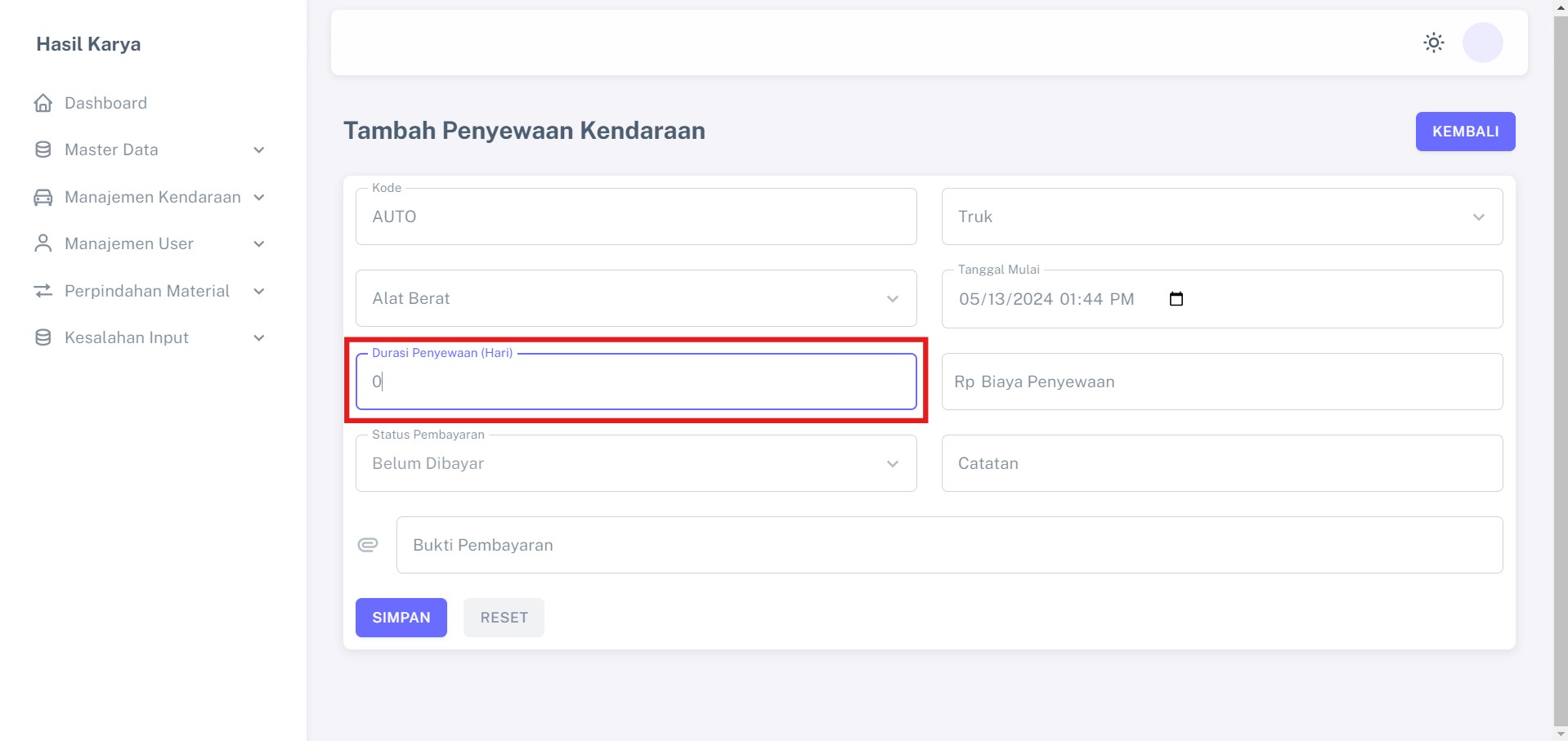Open the Alat Berat dropdown
This screenshot has height=741, width=1568.
click(635, 298)
